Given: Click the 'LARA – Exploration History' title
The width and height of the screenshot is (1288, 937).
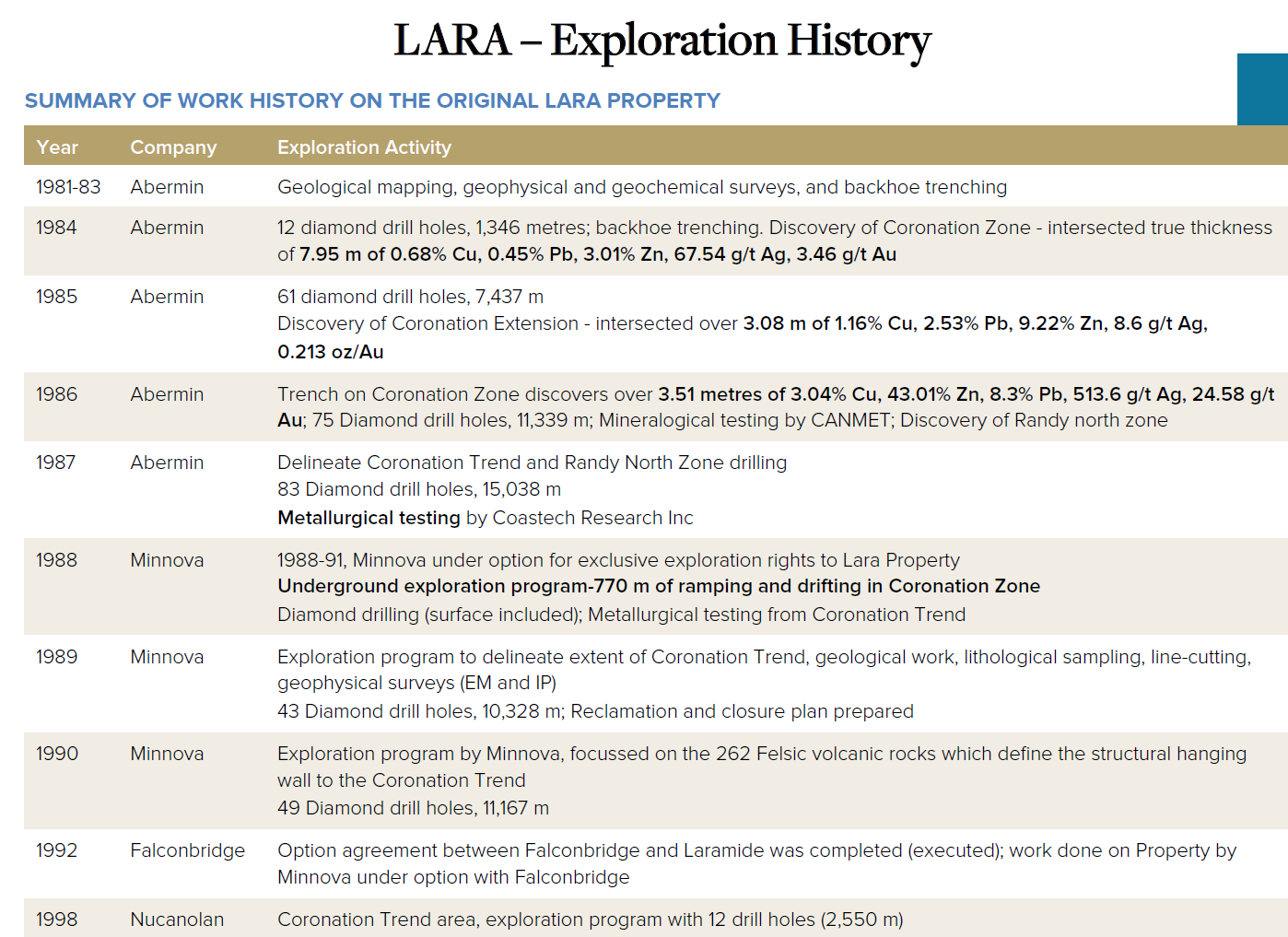Looking at the screenshot, I should [662, 41].
